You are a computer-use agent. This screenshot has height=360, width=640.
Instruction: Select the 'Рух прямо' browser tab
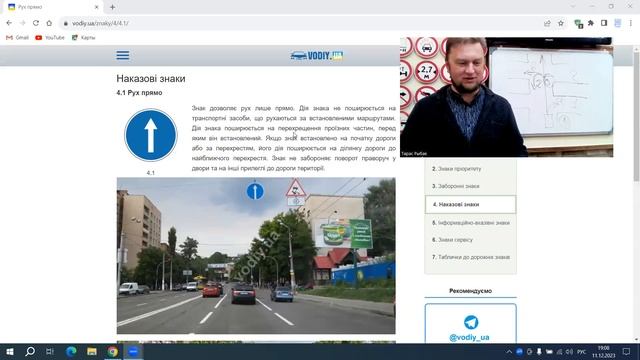[x=53, y=7]
